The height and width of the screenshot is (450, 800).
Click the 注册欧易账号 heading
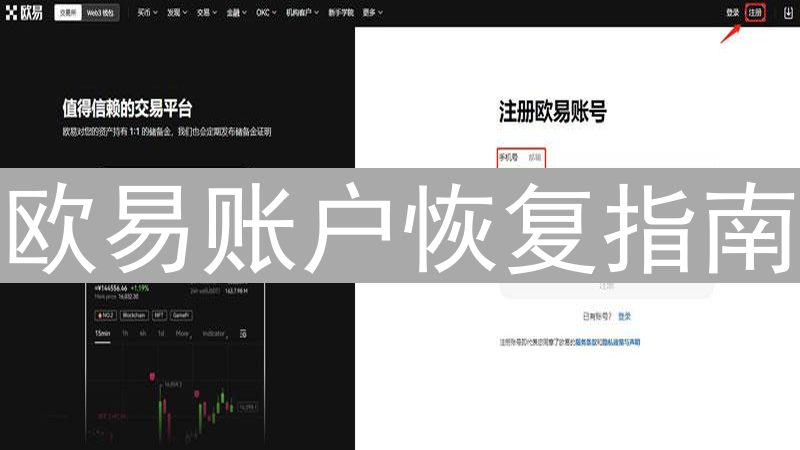tap(553, 112)
